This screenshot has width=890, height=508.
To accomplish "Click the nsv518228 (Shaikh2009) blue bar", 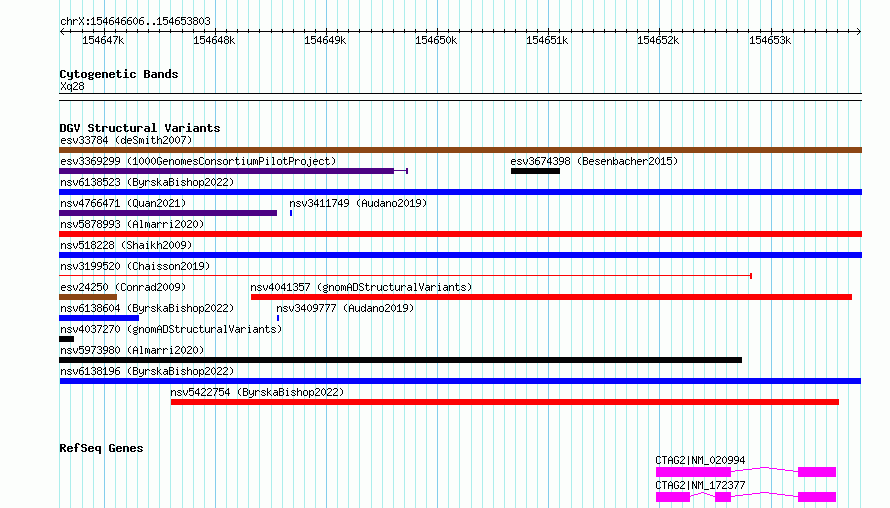I will pos(460,255).
